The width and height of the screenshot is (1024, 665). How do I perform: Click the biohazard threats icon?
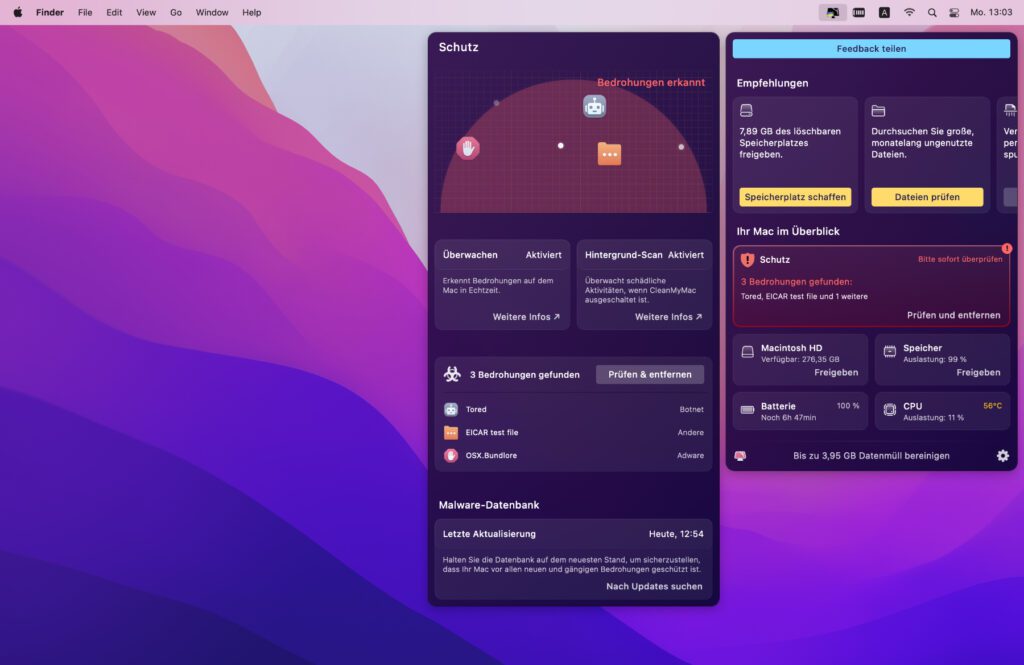452,374
